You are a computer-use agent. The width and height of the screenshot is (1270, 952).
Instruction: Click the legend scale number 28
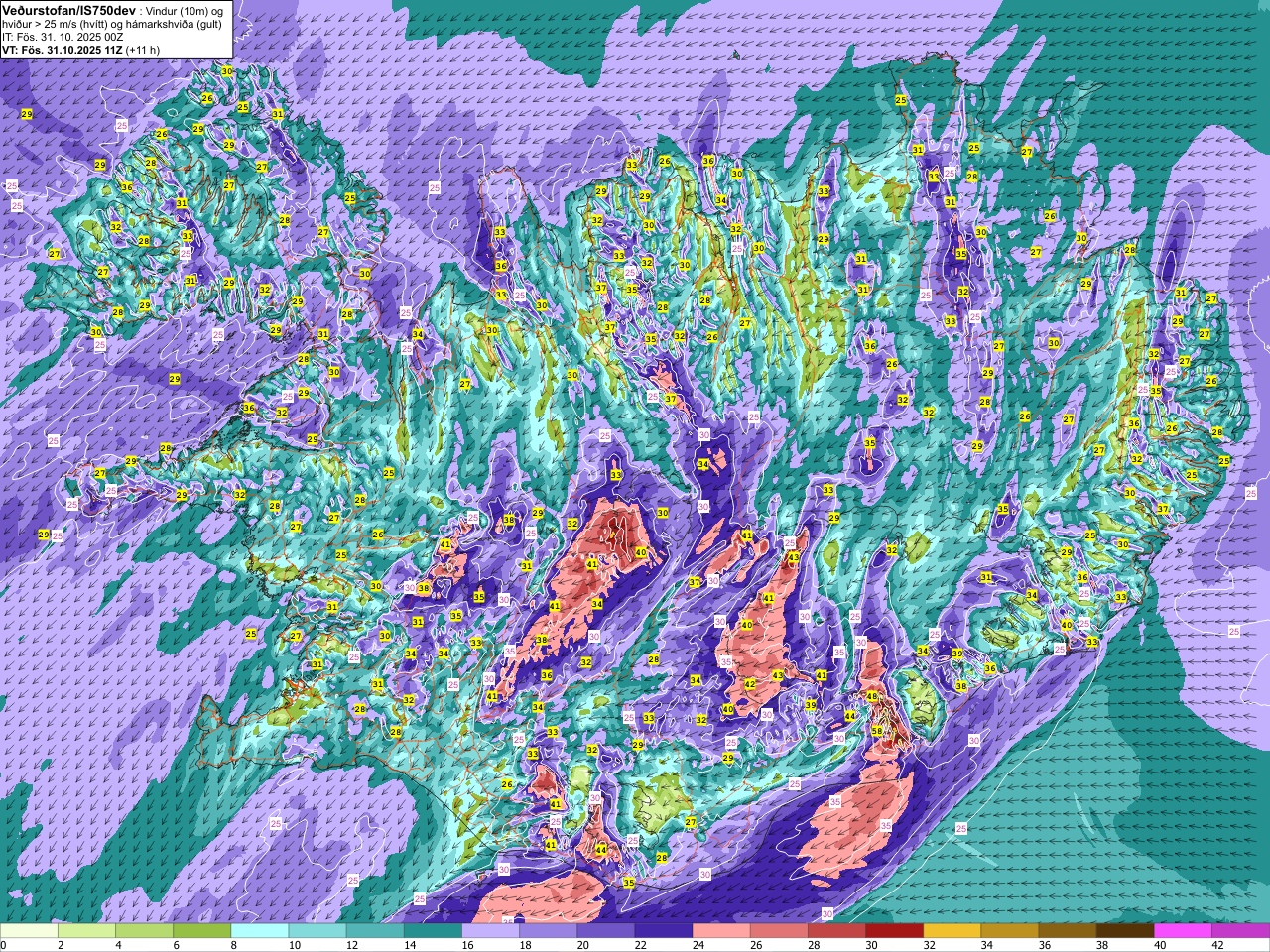pyautogui.click(x=814, y=945)
